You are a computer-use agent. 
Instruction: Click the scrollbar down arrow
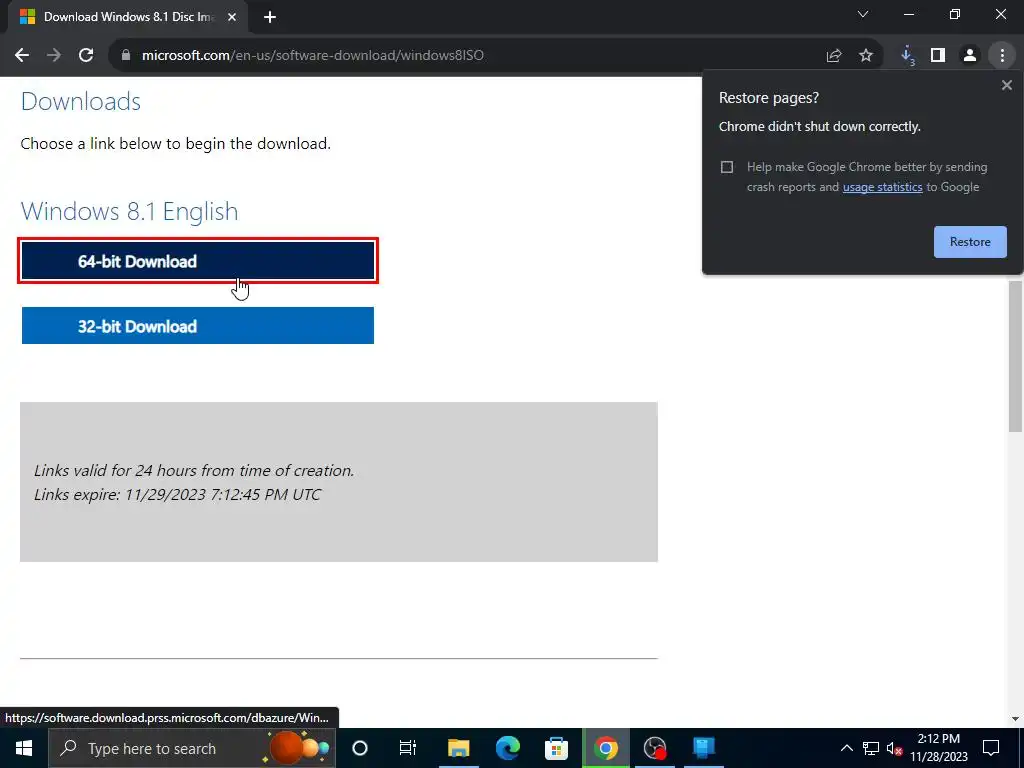1015,718
